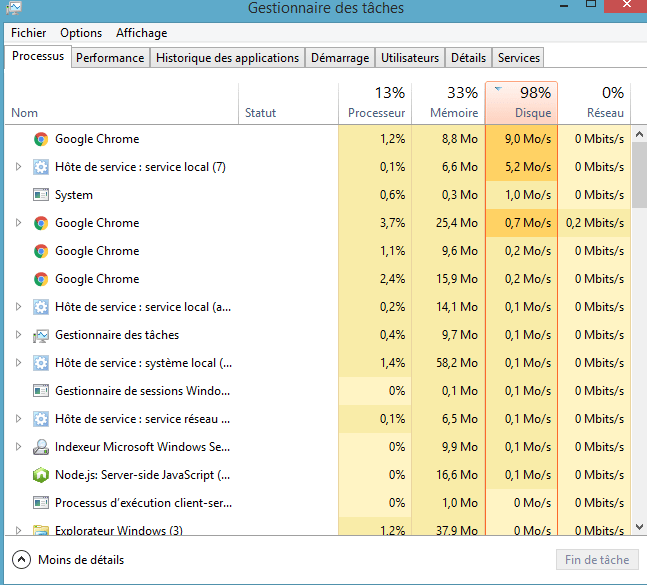647x585 pixels.
Task: Click the 5,2 Mo/s disk value
Action: 528,167
